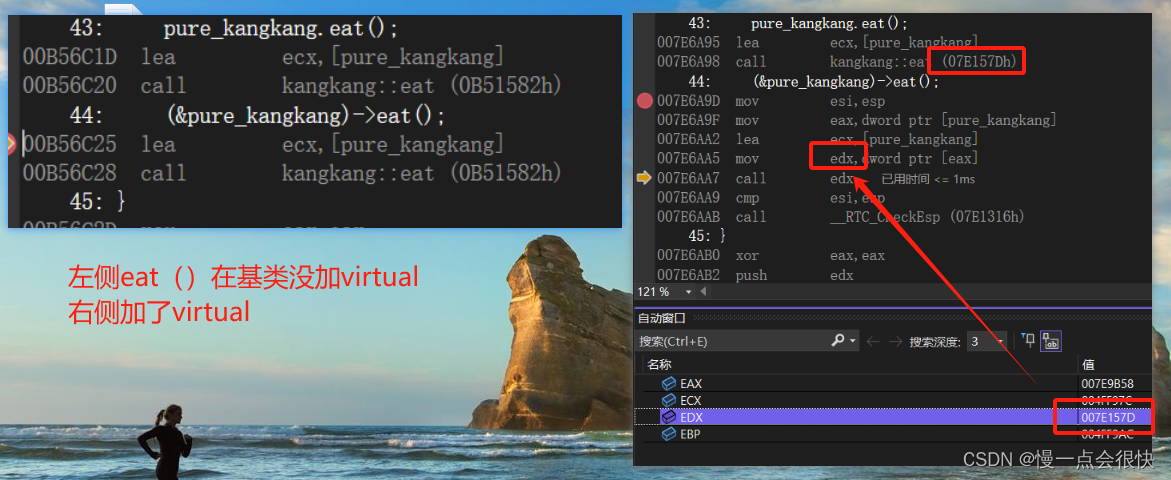Click the horizontal scroll left arrow

[702, 291]
